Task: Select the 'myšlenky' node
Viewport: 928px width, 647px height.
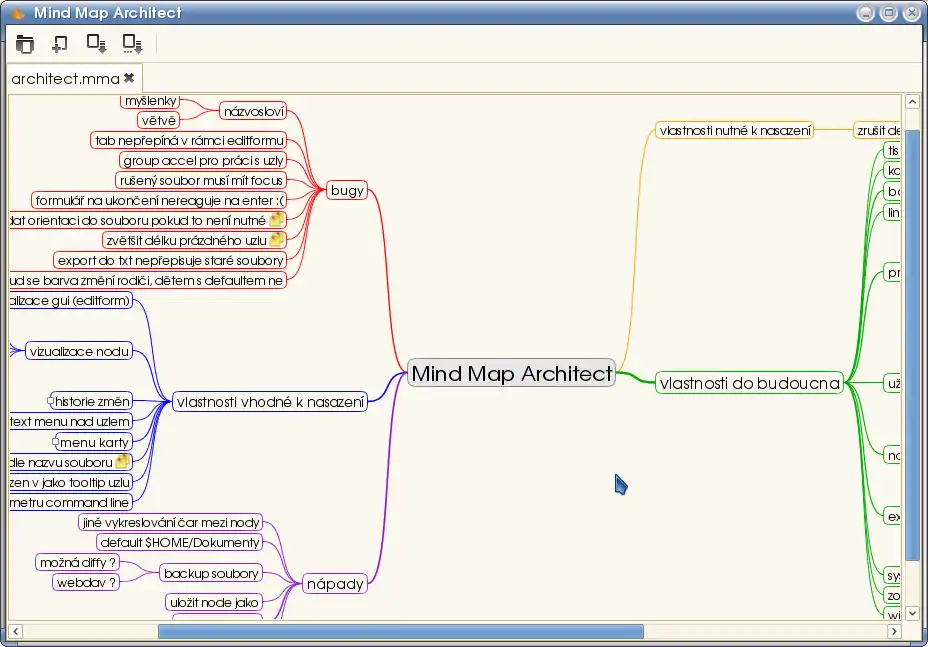Action: point(151,101)
